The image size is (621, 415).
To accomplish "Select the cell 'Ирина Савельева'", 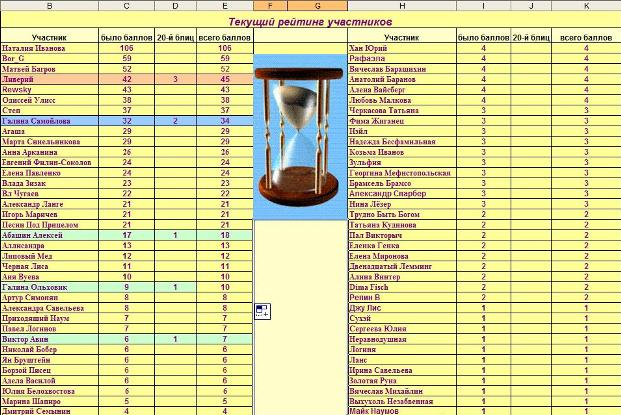I will [402, 370].
